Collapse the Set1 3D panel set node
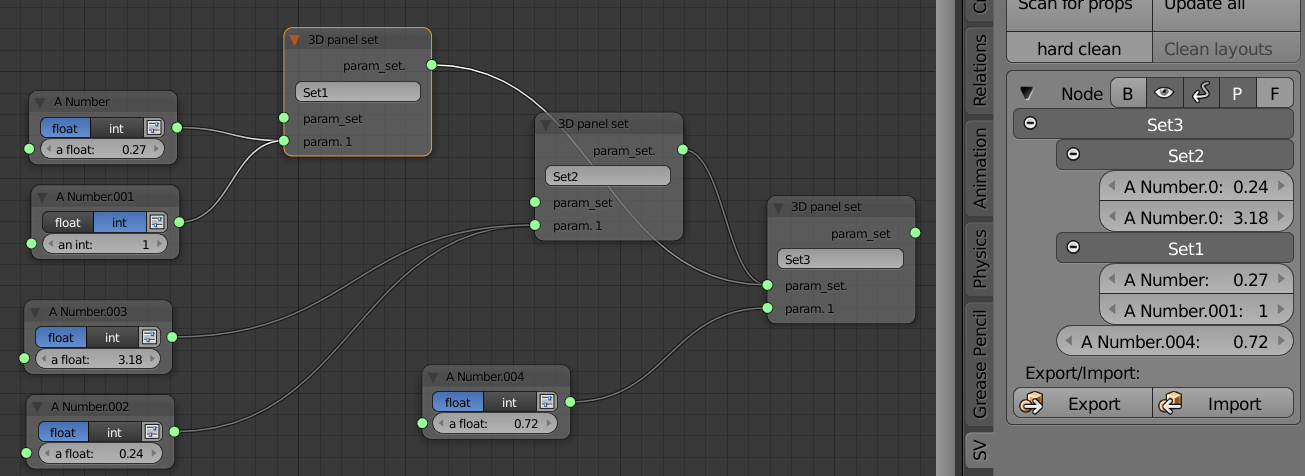 click(x=295, y=40)
